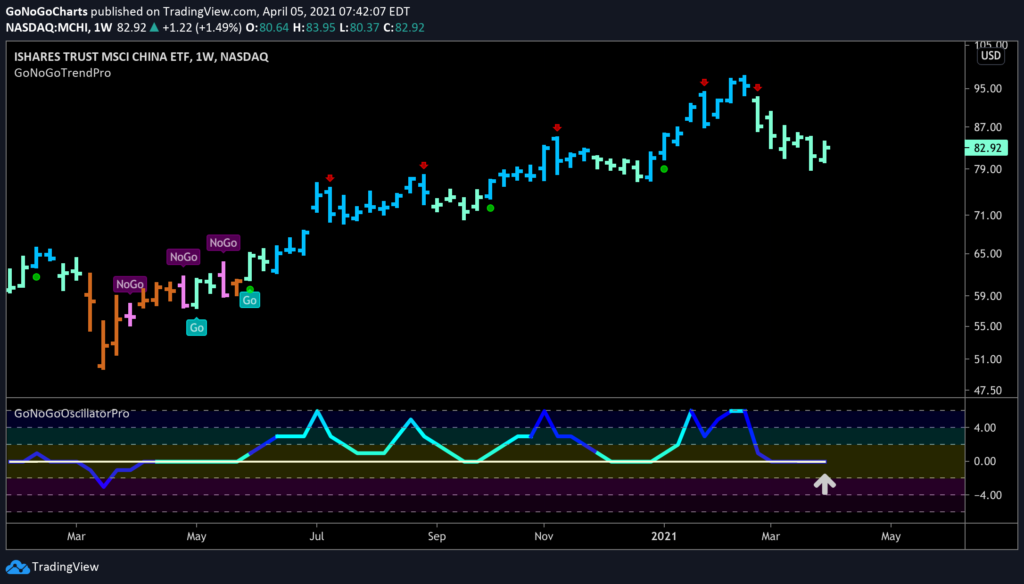Click the Jul label on time axis
This screenshot has width=1024, height=584.
317,536
